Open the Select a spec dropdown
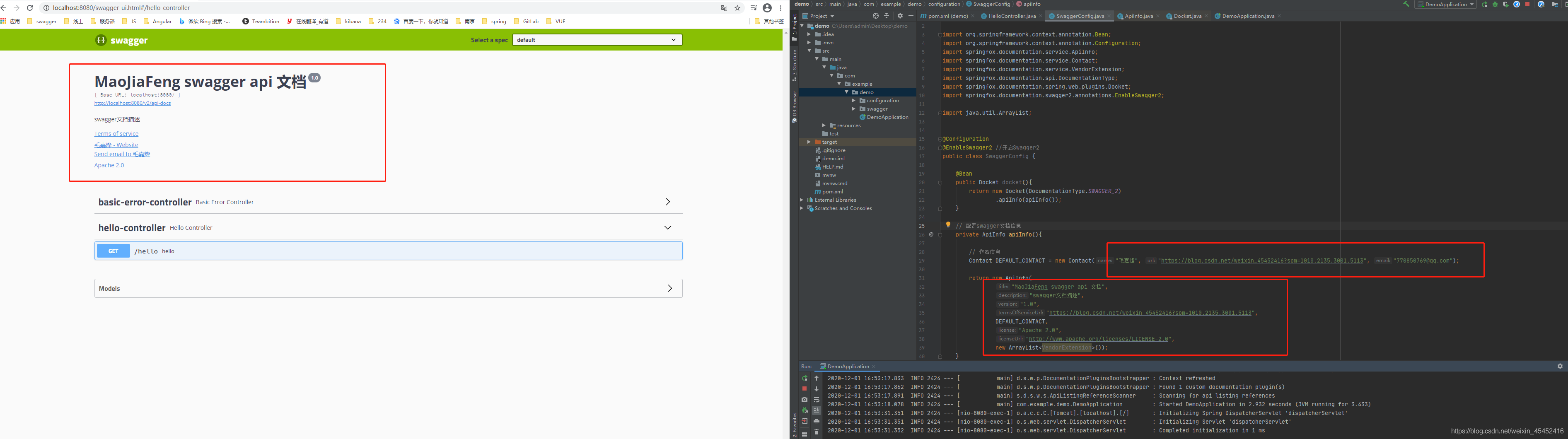Image resolution: width=1568 pixels, height=439 pixels. click(x=597, y=40)
